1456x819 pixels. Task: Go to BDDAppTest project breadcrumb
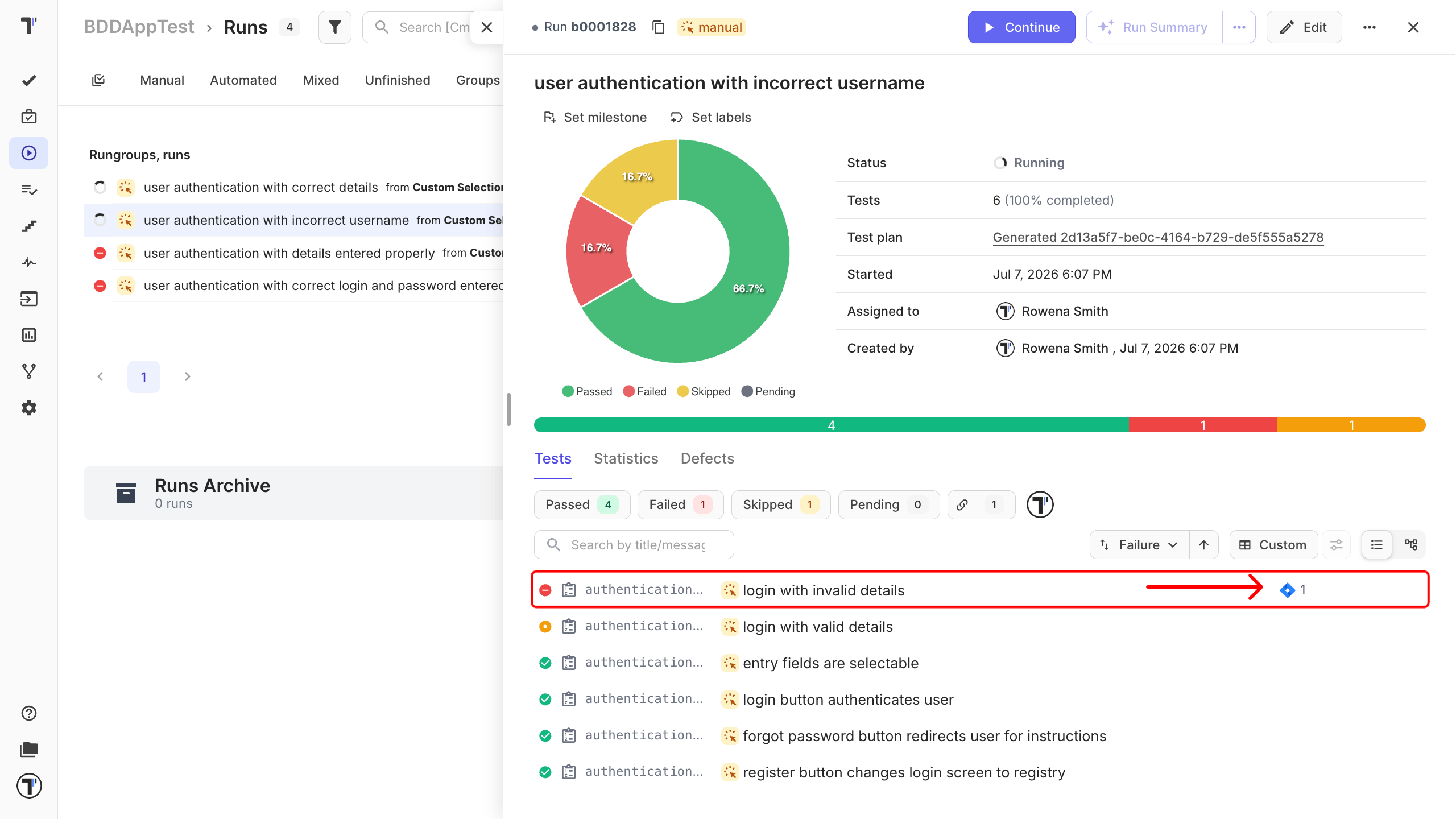click(x=139, y=27)
